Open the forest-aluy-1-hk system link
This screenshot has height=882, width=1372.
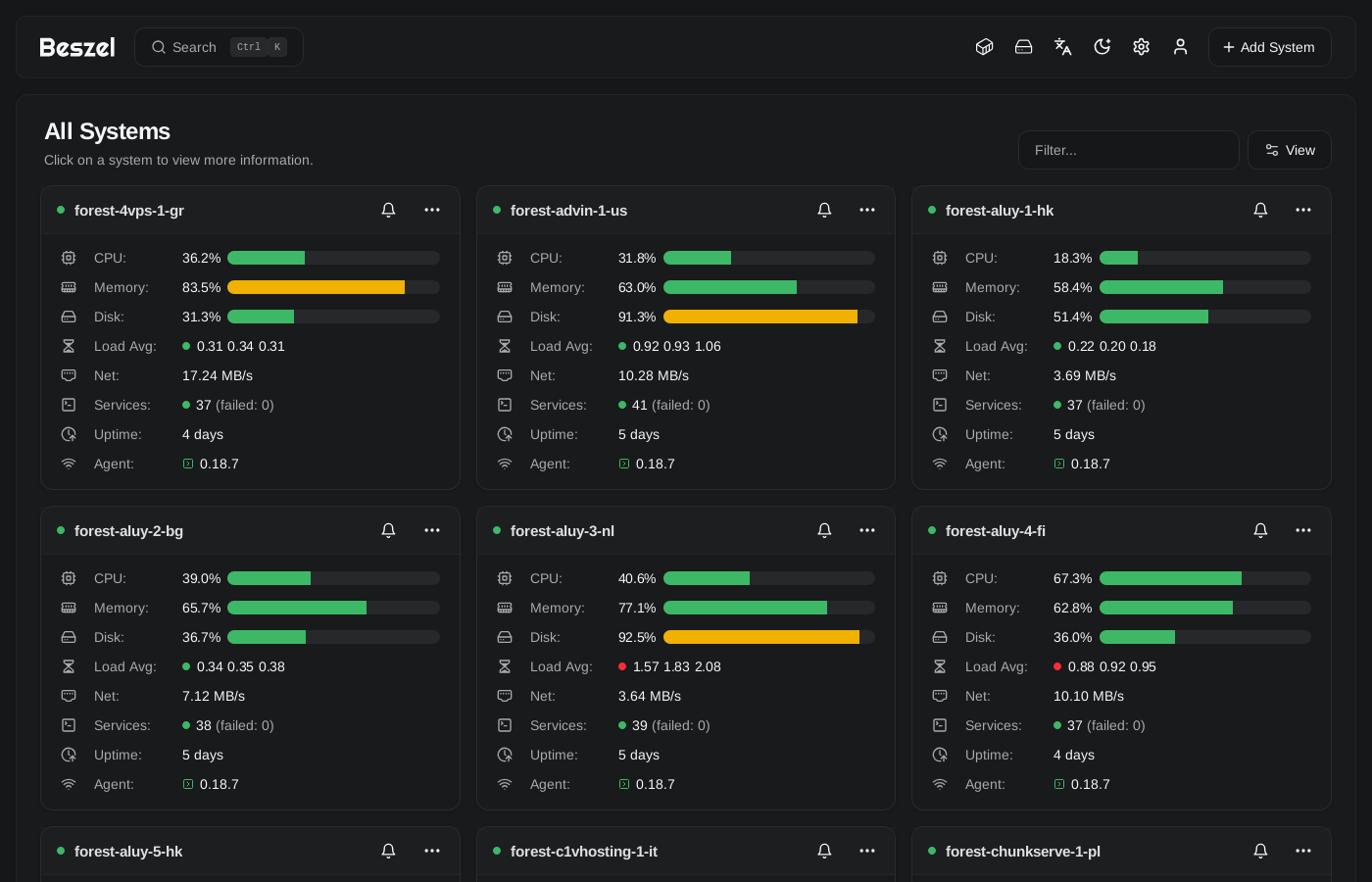click(1000, 211)
